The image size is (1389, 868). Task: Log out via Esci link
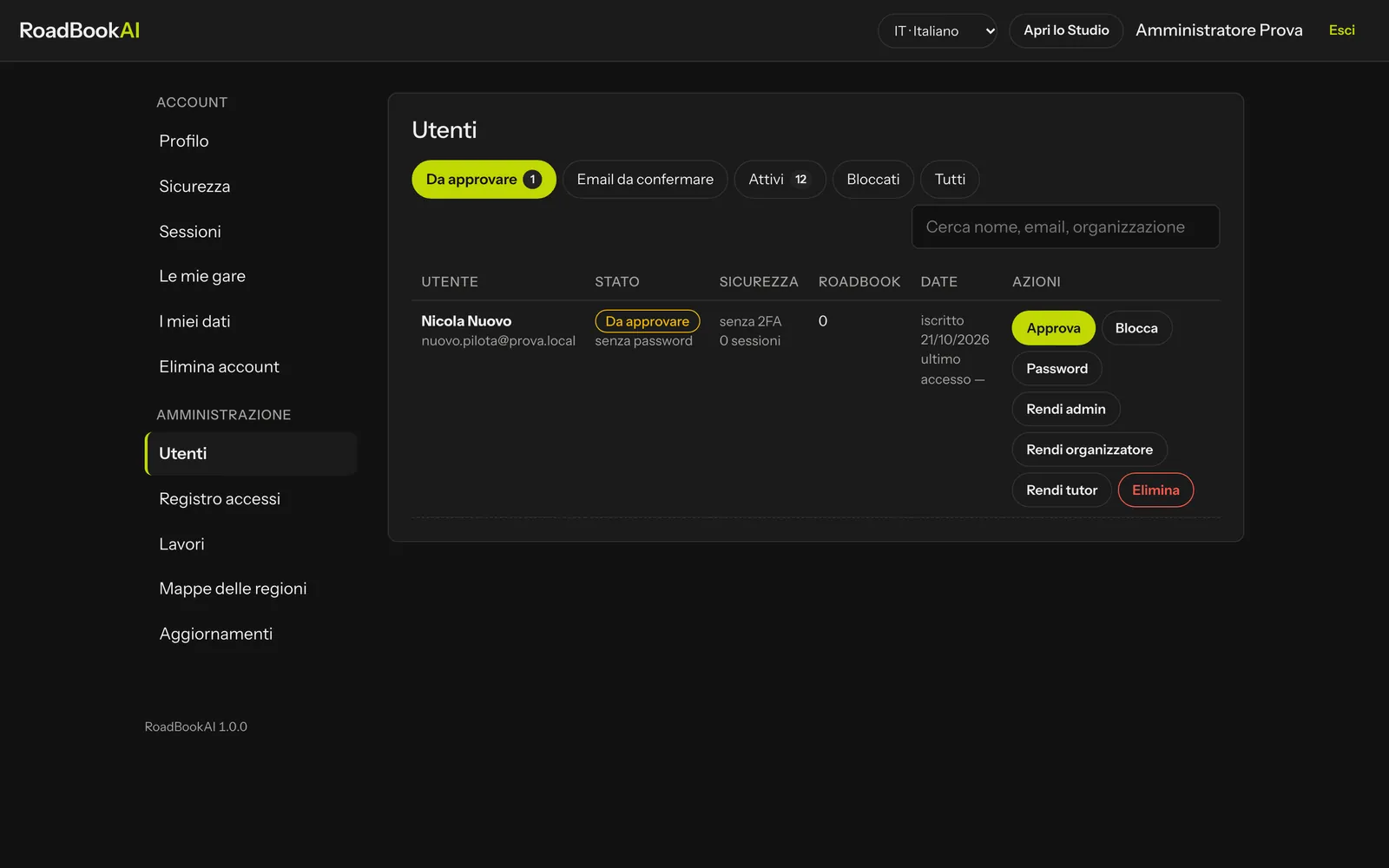click(1341, 30)
